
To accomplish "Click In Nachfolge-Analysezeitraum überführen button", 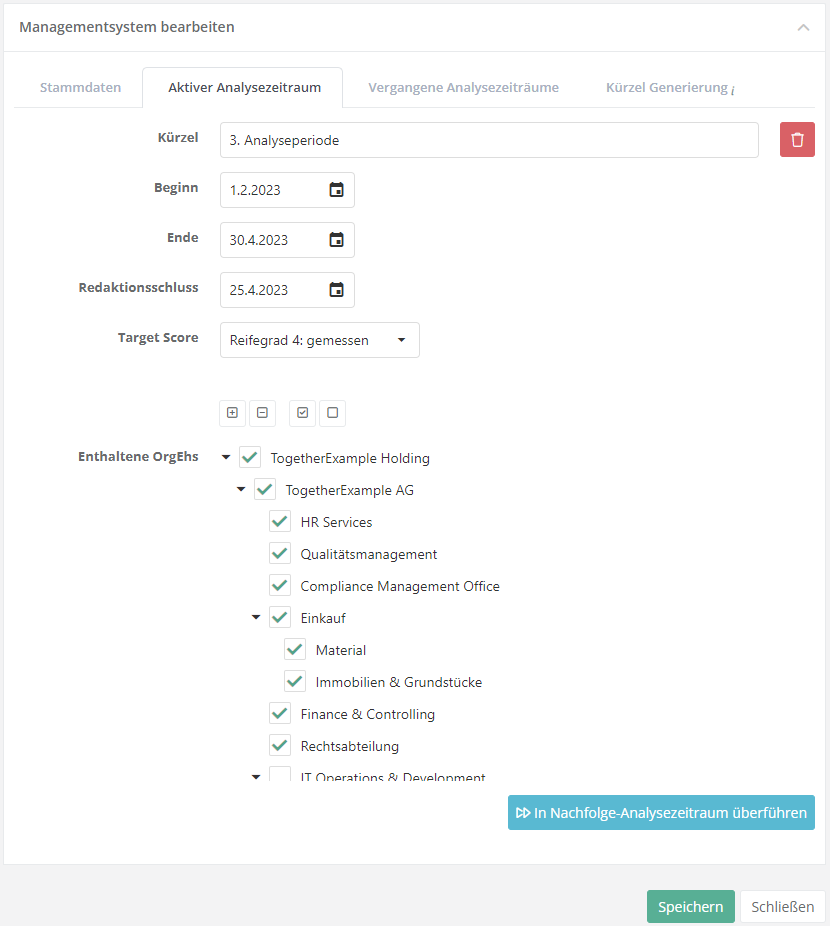I will pyautogui.click(x=661, y=813).
